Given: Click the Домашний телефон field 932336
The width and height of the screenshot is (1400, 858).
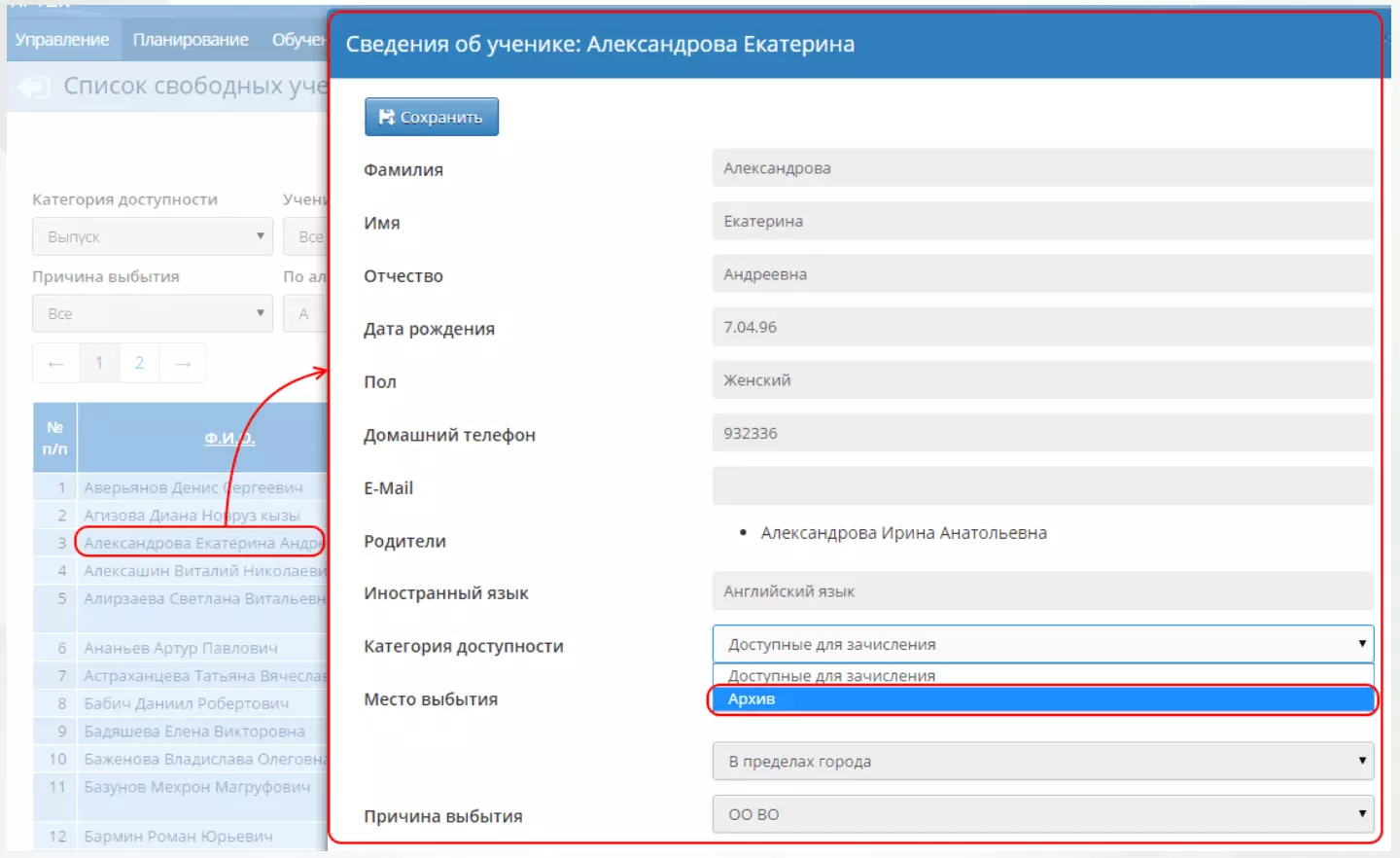Looking at the screenshot, I should pos(1042,433).
